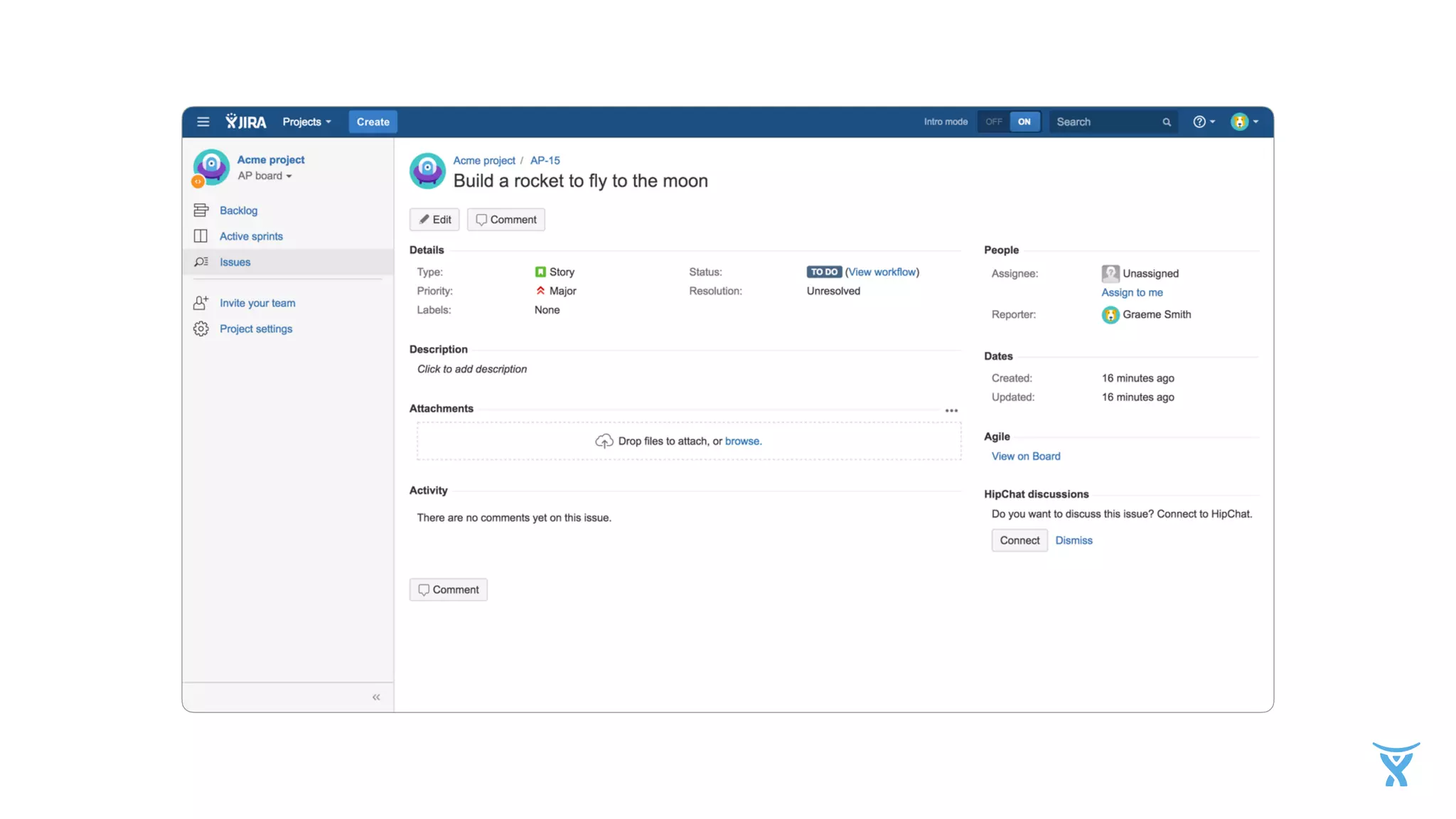Open attachments options ellipsis menu

tap(951, 410)
